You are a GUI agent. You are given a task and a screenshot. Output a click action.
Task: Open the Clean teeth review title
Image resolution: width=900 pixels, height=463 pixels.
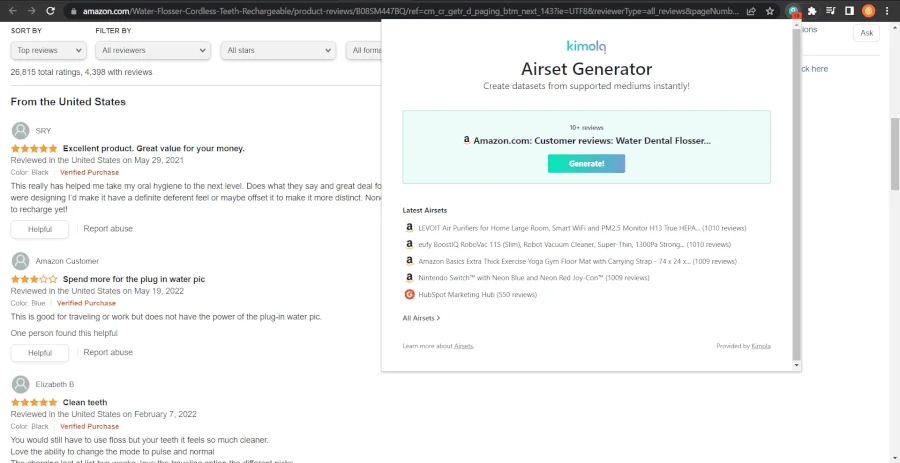pos(85,402)
